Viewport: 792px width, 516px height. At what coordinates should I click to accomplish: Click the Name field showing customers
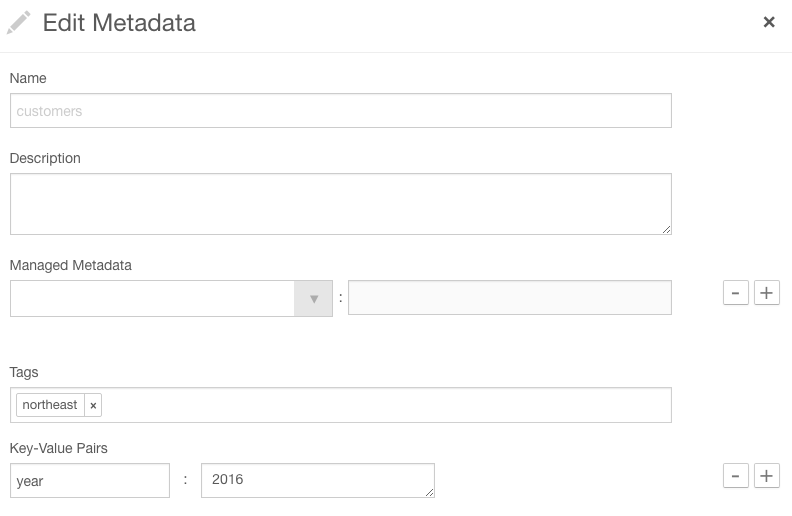click(x=341, y=111)
